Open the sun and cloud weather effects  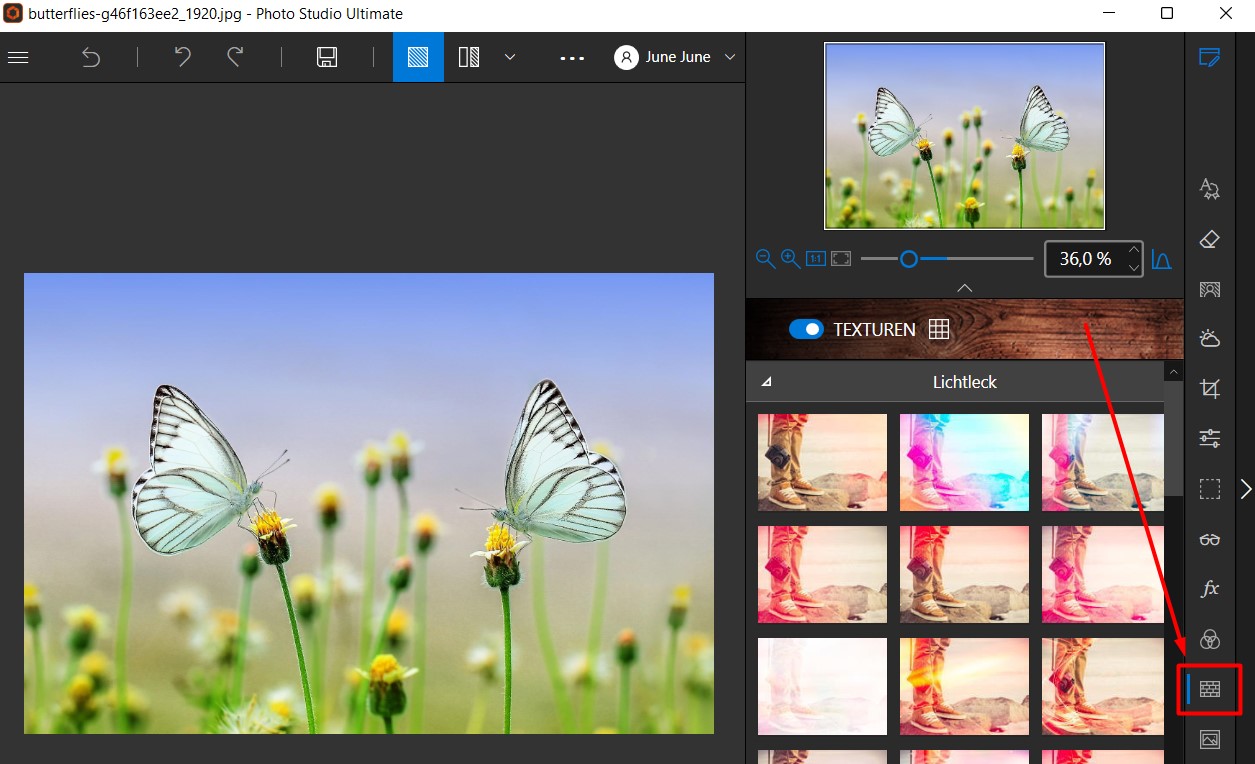pyautogui.click(x=1210, y=338)
